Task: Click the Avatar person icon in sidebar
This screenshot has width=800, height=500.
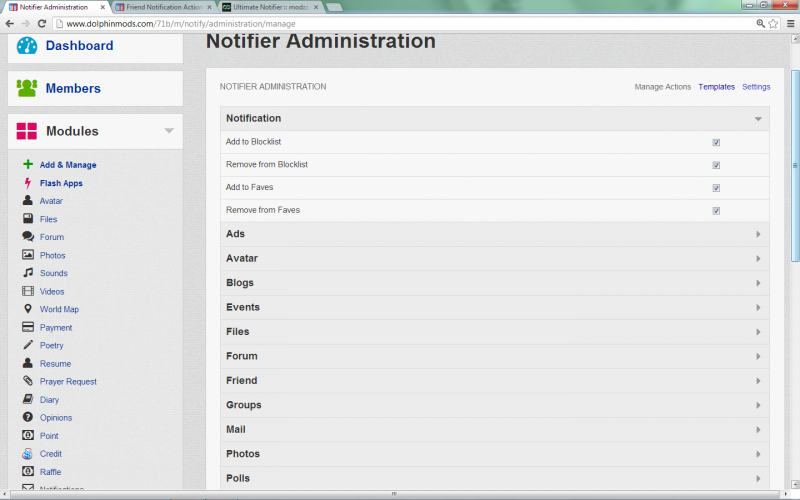Action: pos(28,201)
